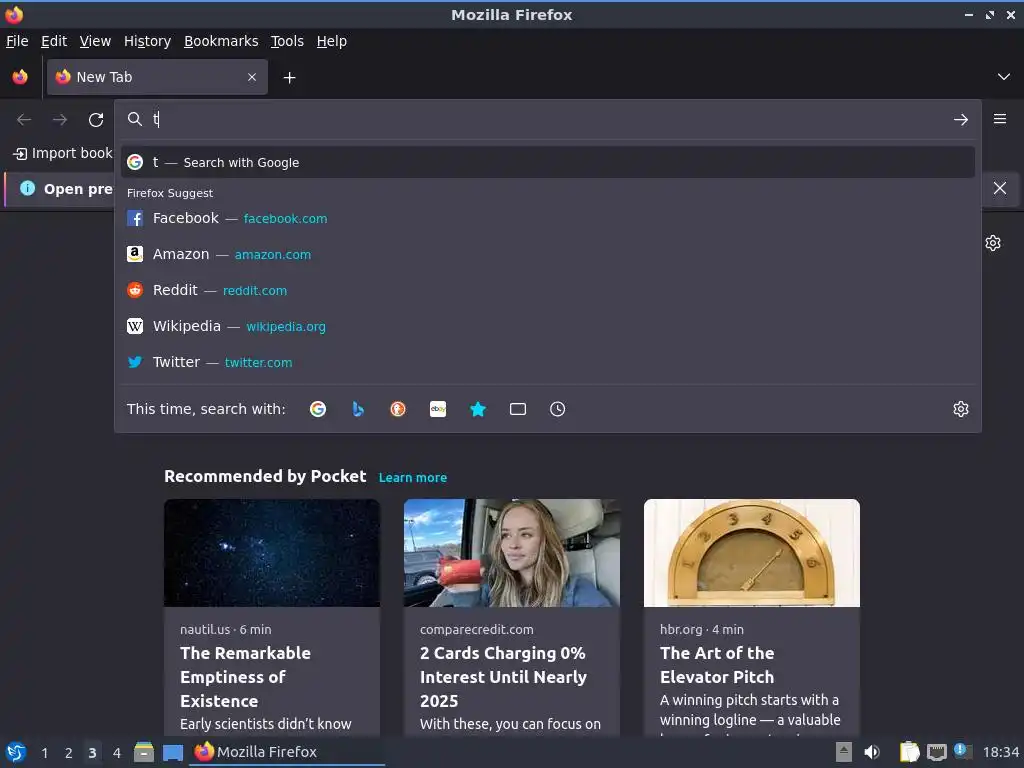
Task: Follow the Pocket Learn more link
Action: click(x=413, y=477)
